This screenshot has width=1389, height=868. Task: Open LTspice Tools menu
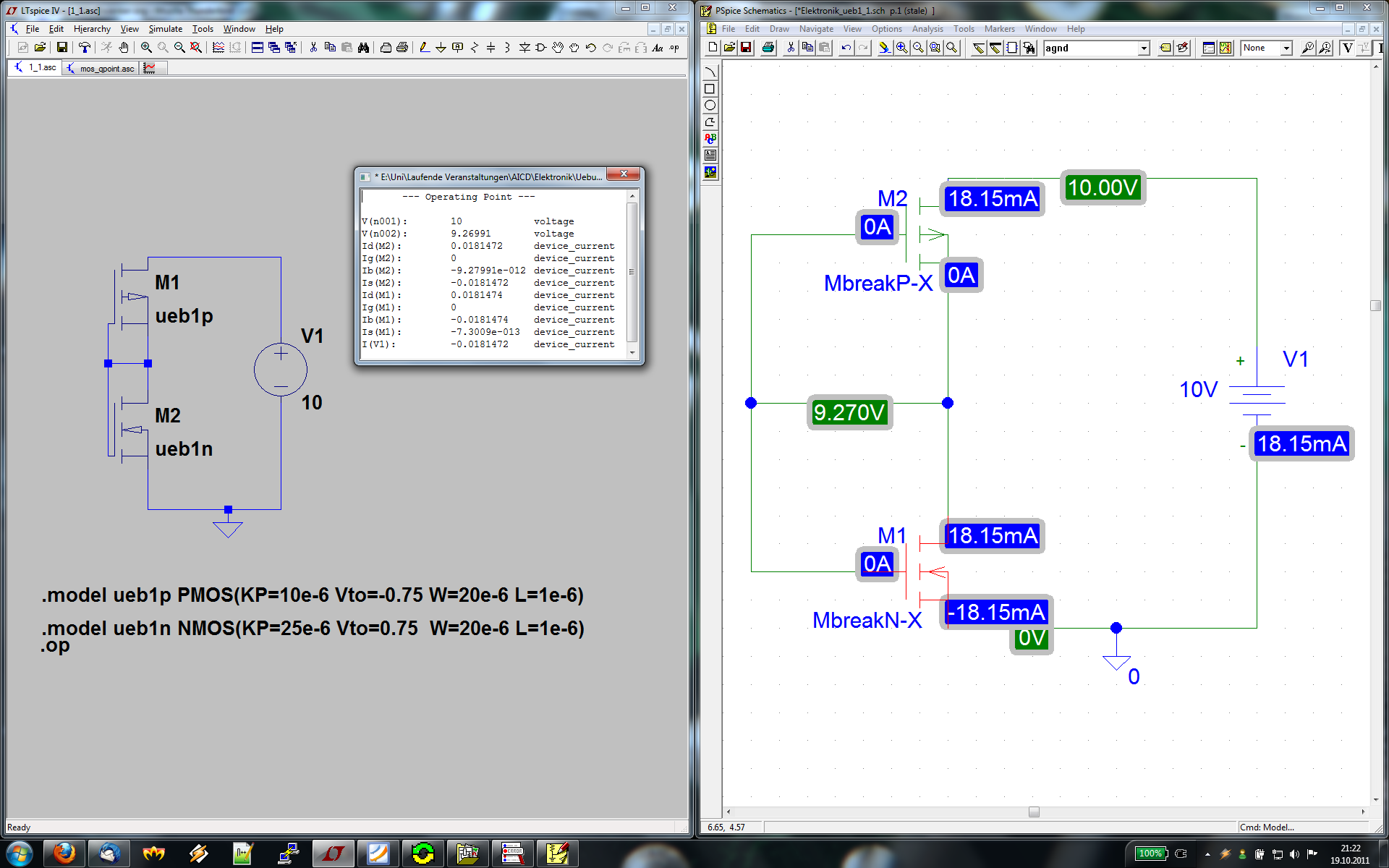click(203, 29)
